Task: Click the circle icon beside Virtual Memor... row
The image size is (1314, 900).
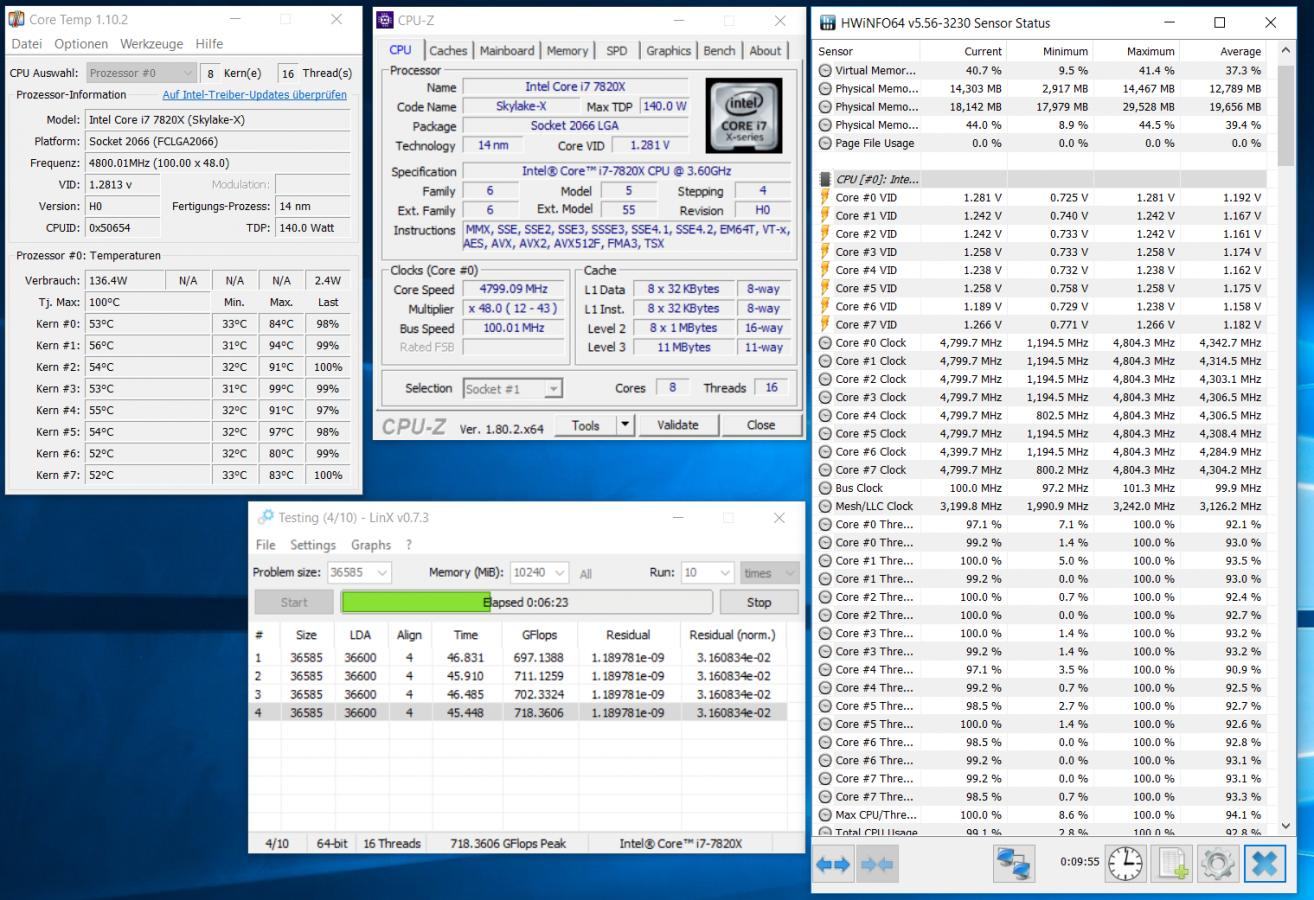Action: pos(825,70)
